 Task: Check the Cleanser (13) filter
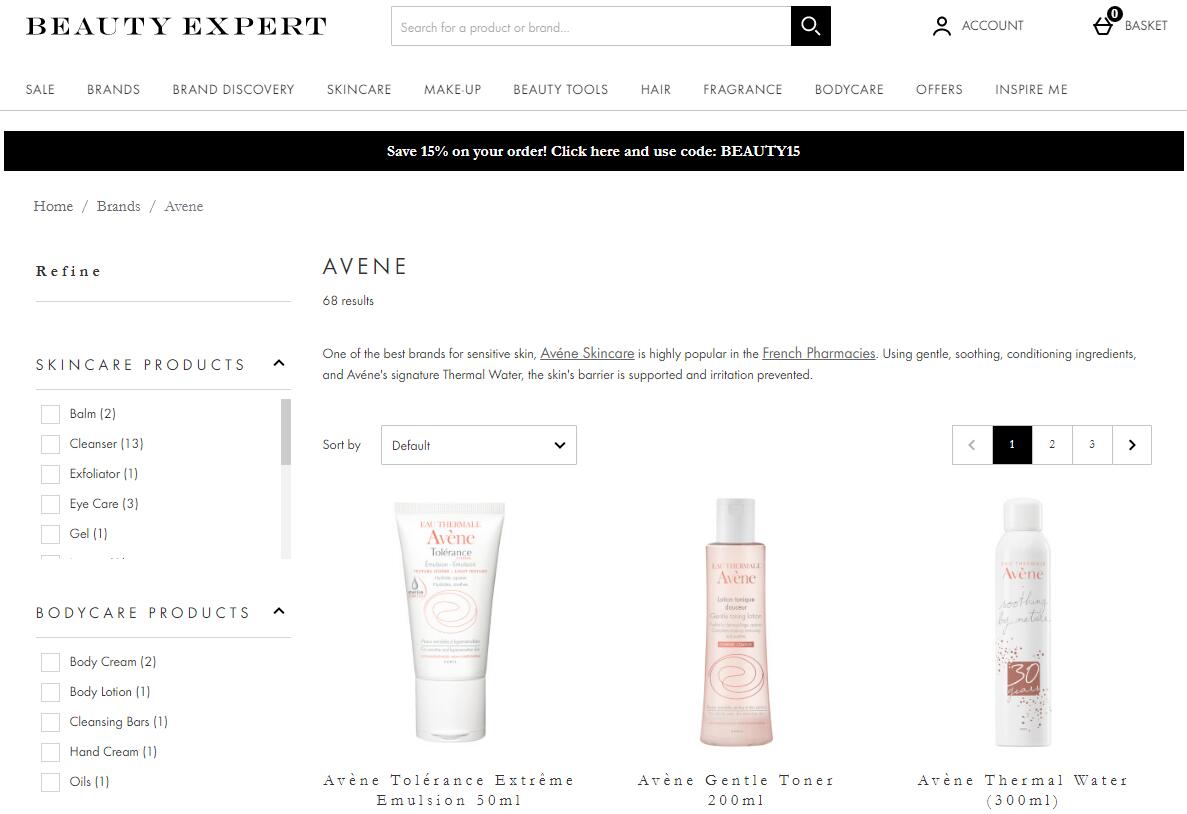click(x=50, y=444)
